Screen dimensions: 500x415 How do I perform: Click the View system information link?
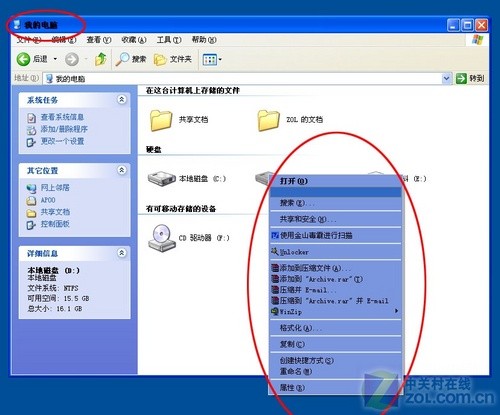click(x=62, y=117)
